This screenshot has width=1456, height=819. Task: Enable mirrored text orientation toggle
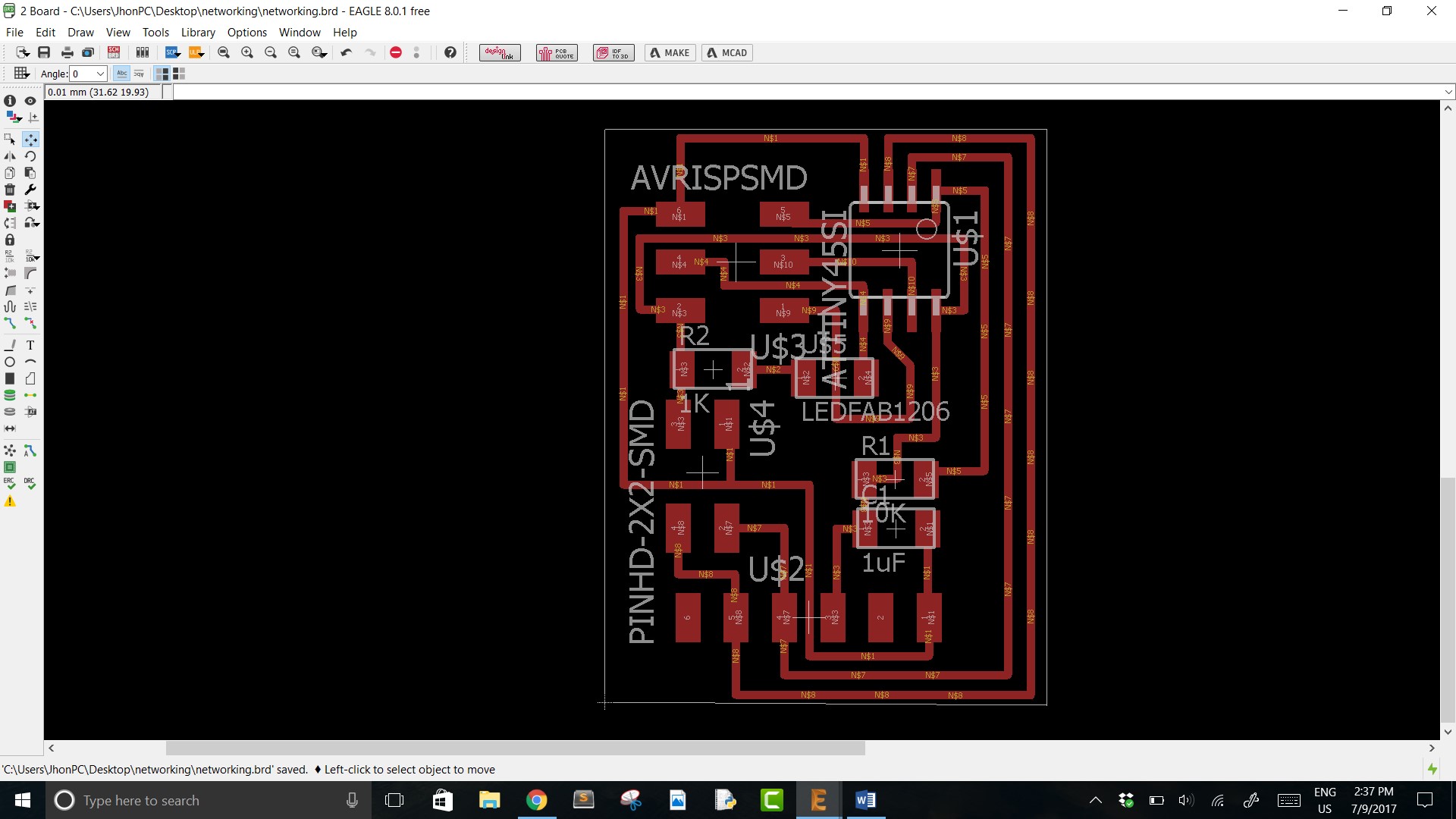click(139, 74)
